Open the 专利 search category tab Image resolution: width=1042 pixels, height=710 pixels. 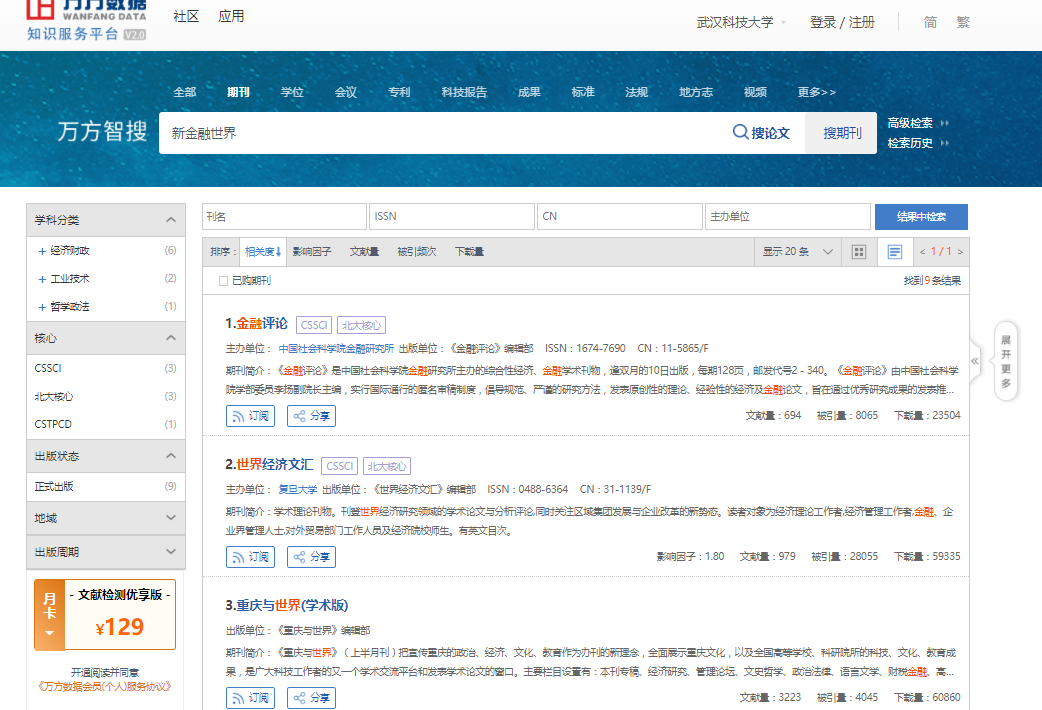(399, 92)
